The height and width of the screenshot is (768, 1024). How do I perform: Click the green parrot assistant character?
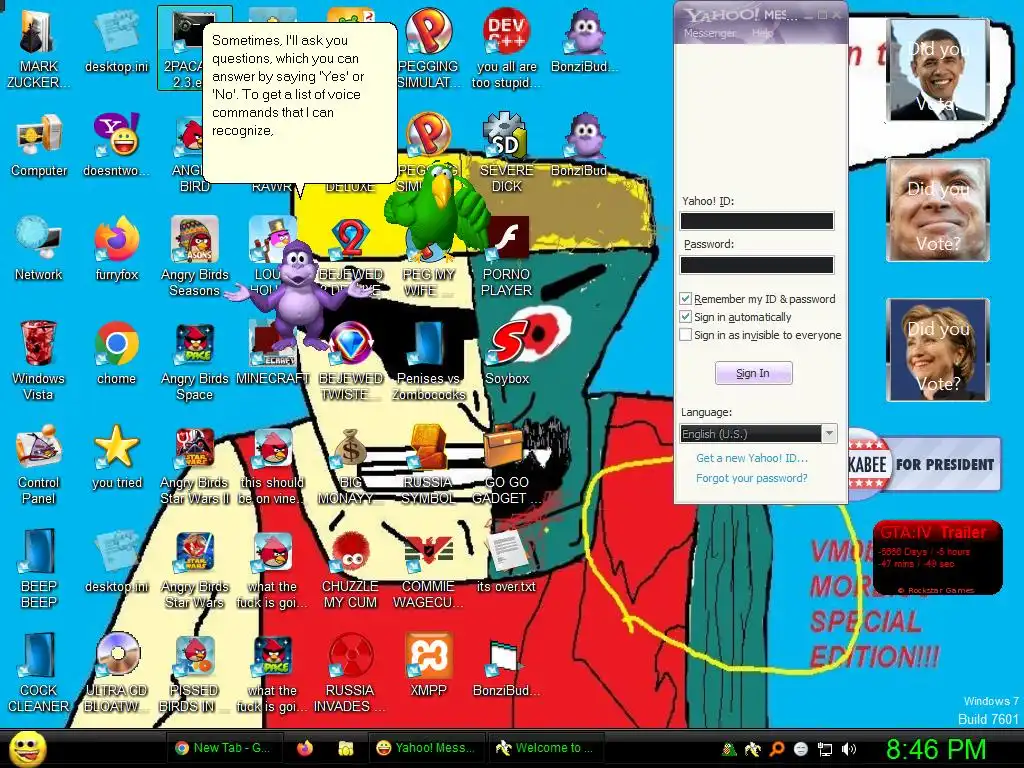tap(436, 210)
